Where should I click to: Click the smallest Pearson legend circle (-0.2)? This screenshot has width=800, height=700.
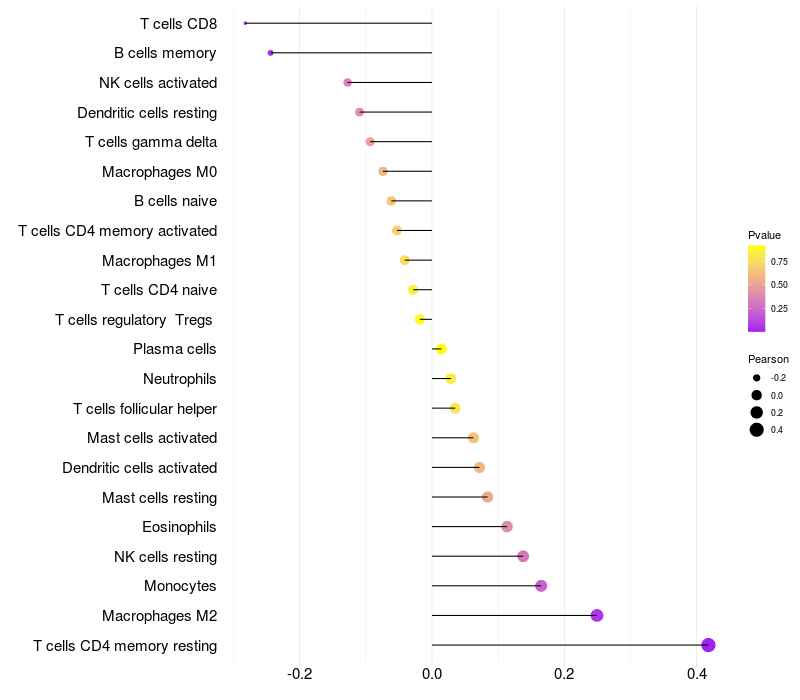[757, 378]
